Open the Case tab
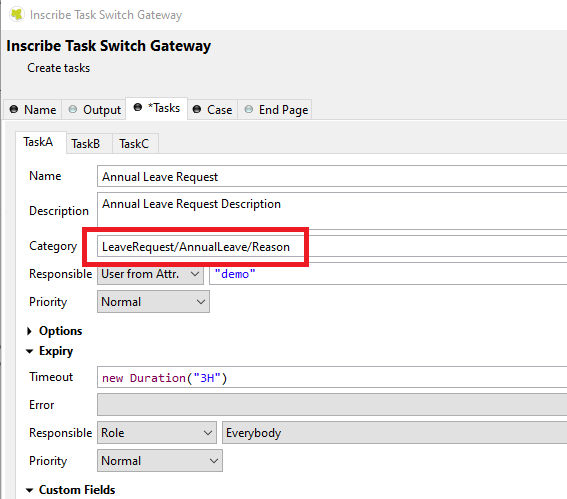The image size is (567, 499). pos(213,110)
